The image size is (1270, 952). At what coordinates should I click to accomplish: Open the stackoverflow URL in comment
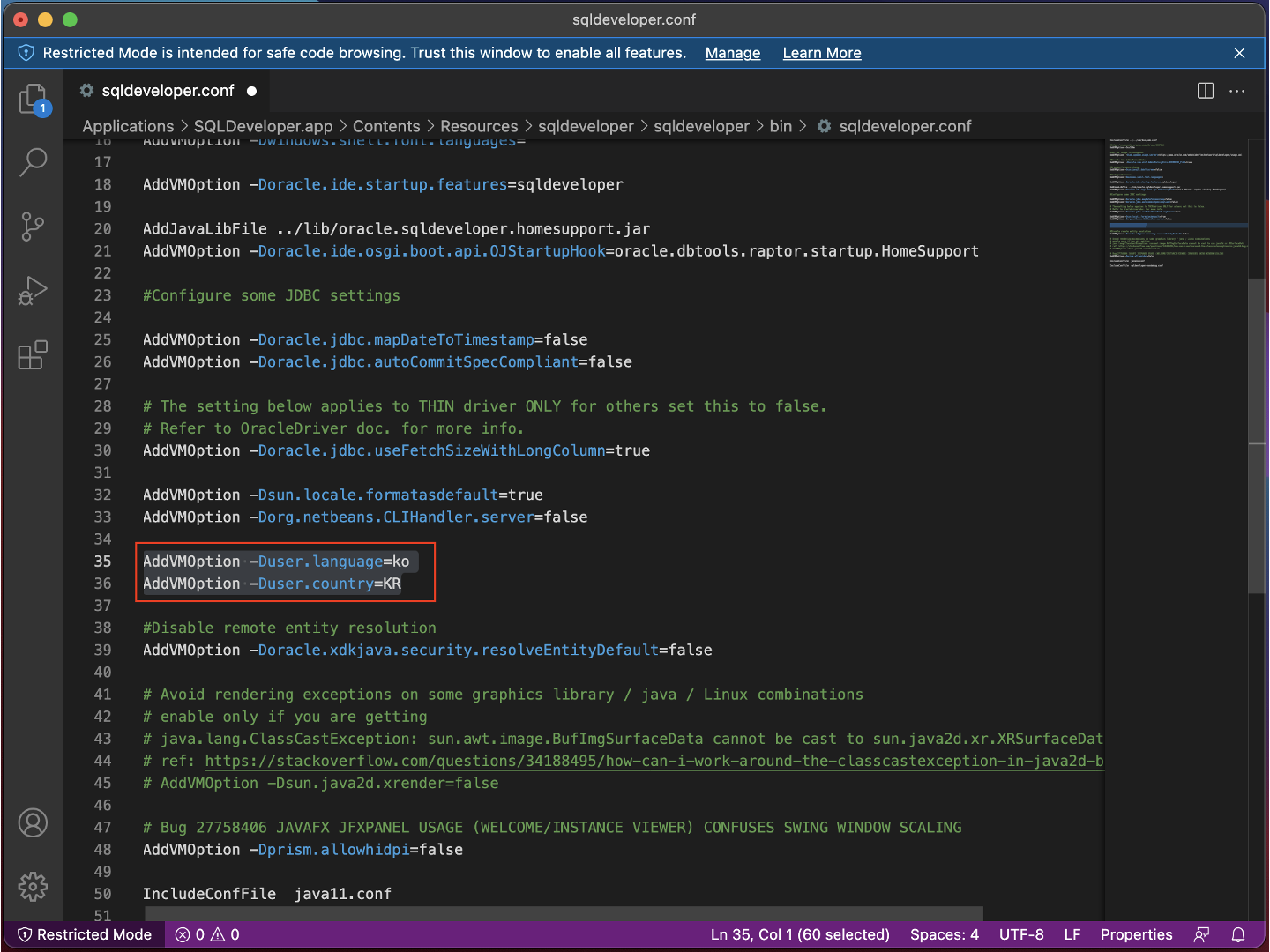(654, 761)
